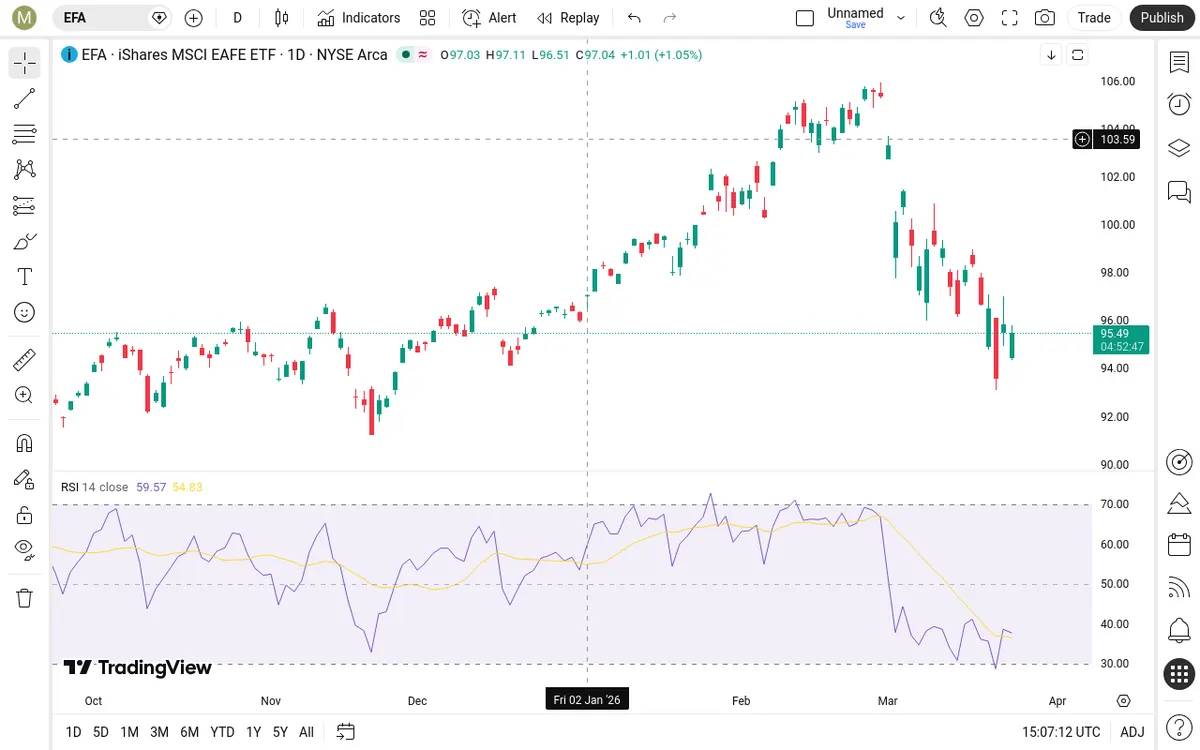Open the Trade panel
The height and width of the screenshot is (750, 1200).
pyautogui.click(x=1094, y=17)
